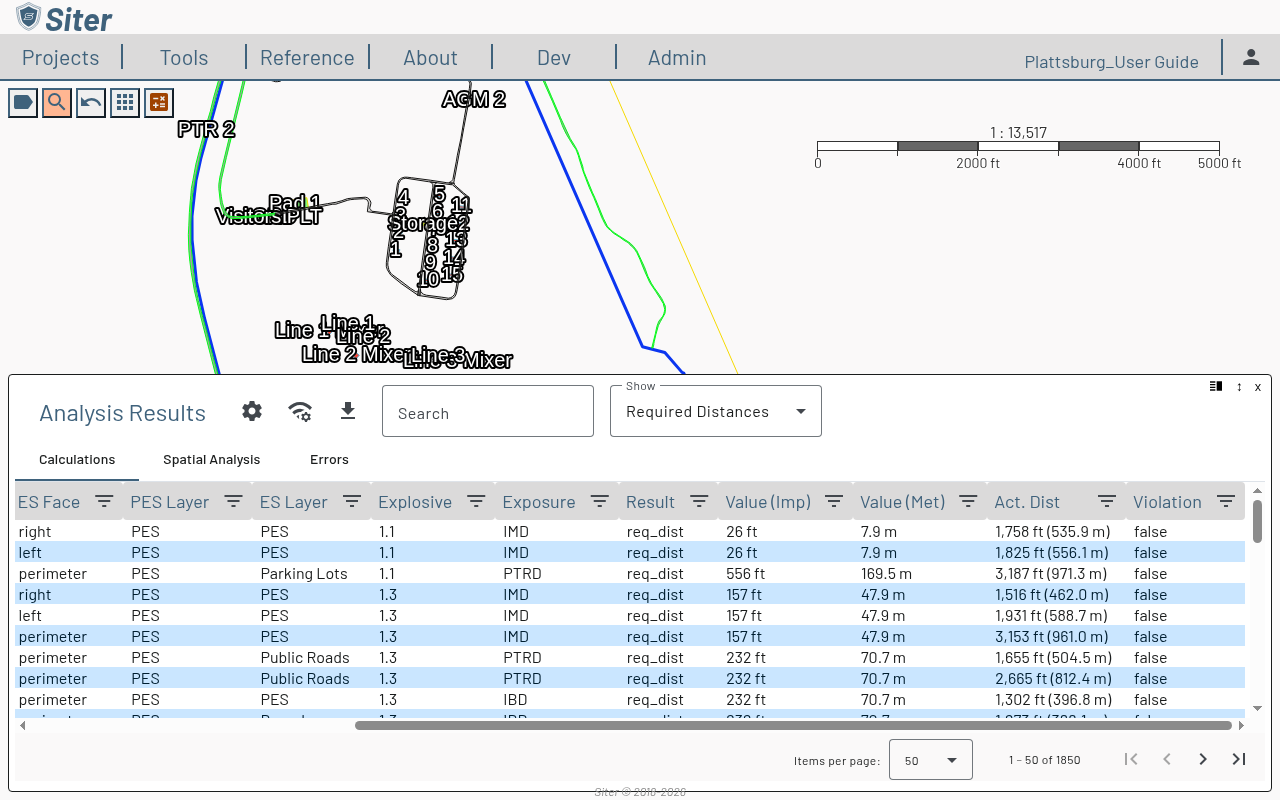Sort by the Exposure column header
Viewport: 1280px width, 800px height.
[539, 502]
